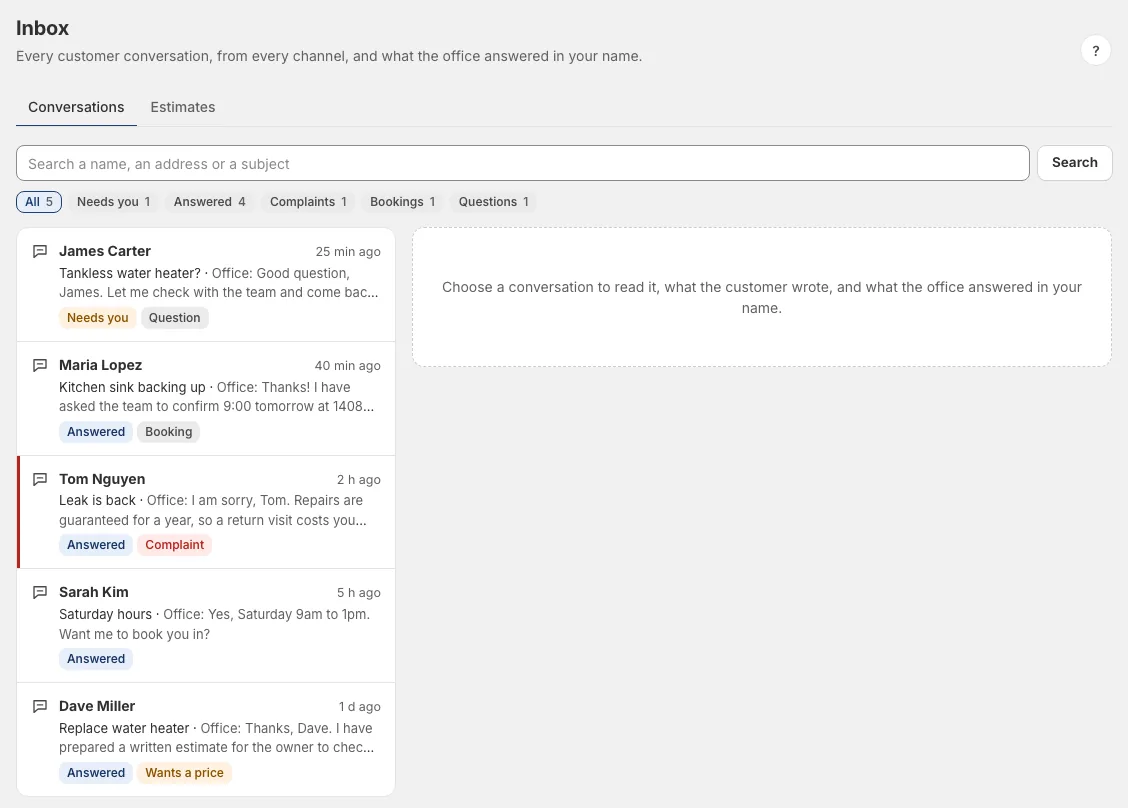Click the Search button
The image size is (1128, 808).
coord(1074,163)
